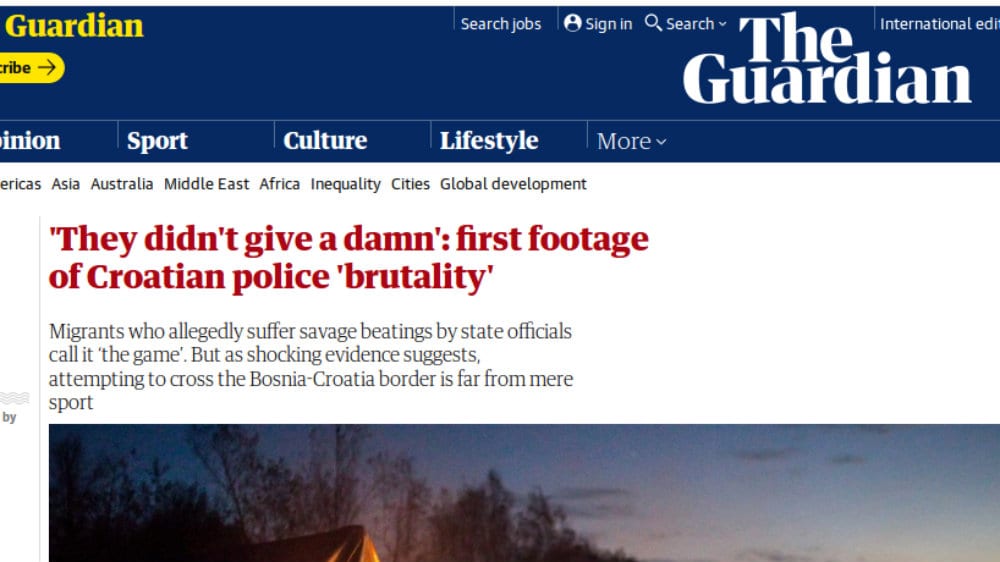The height and width of the screenshot is (562, 1000).
Task: Open the Sport section tab
Action: [158, 141]
